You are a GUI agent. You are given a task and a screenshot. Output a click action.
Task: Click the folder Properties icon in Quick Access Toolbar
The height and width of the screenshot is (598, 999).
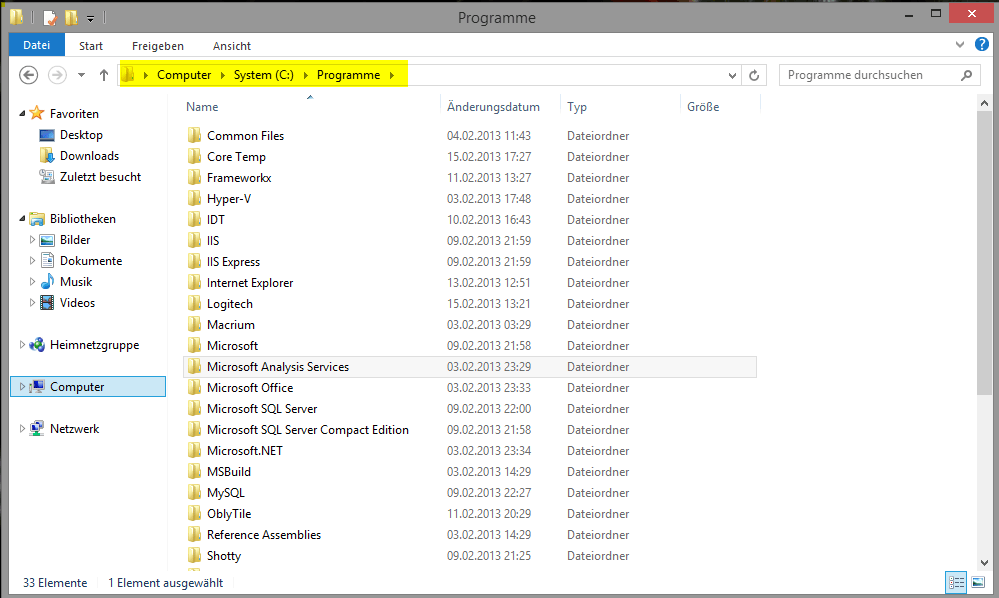pyautogui.click(x=47, y=15)
